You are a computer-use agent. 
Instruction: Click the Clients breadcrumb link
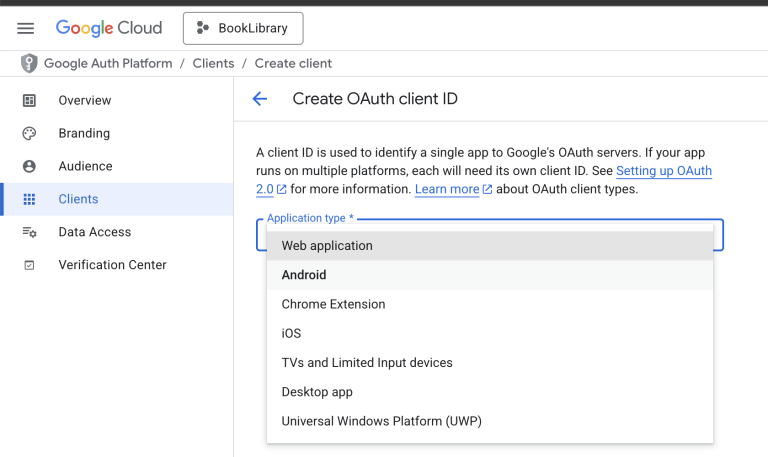212,63
